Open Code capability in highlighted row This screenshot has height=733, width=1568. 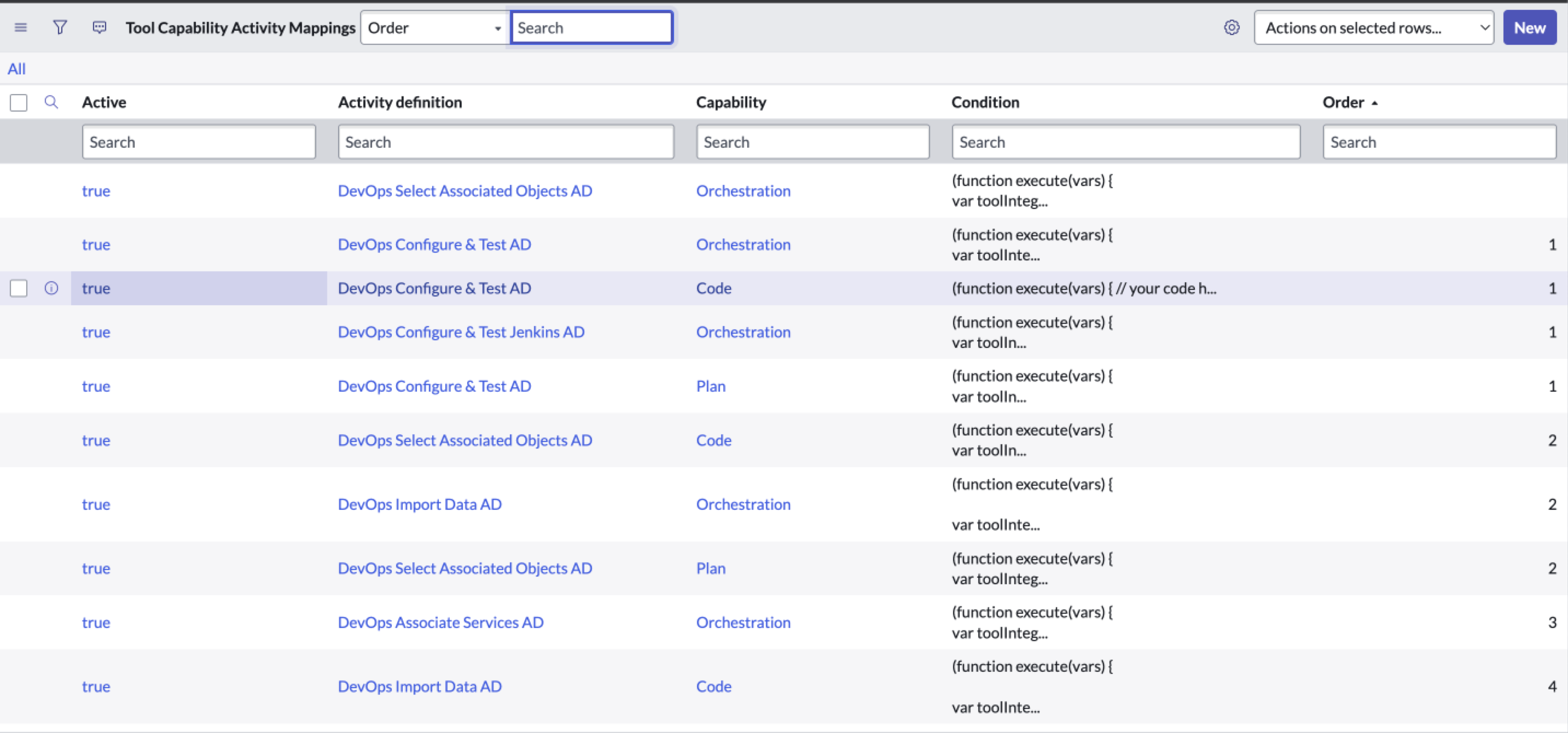point(714,288)
